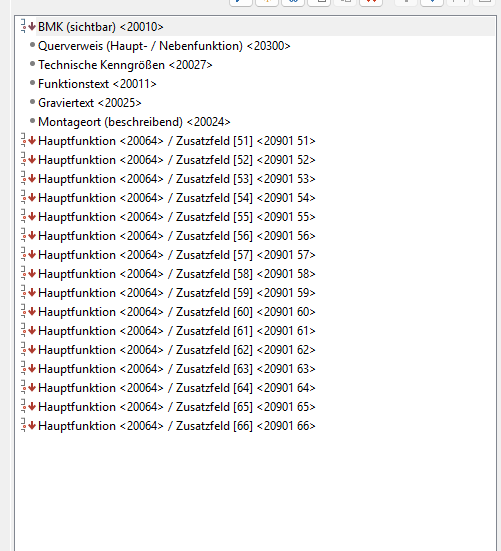501x551 pixels.
Task: Expand tree node of Zusatzfeld [64] row
Action: [24, 387]
